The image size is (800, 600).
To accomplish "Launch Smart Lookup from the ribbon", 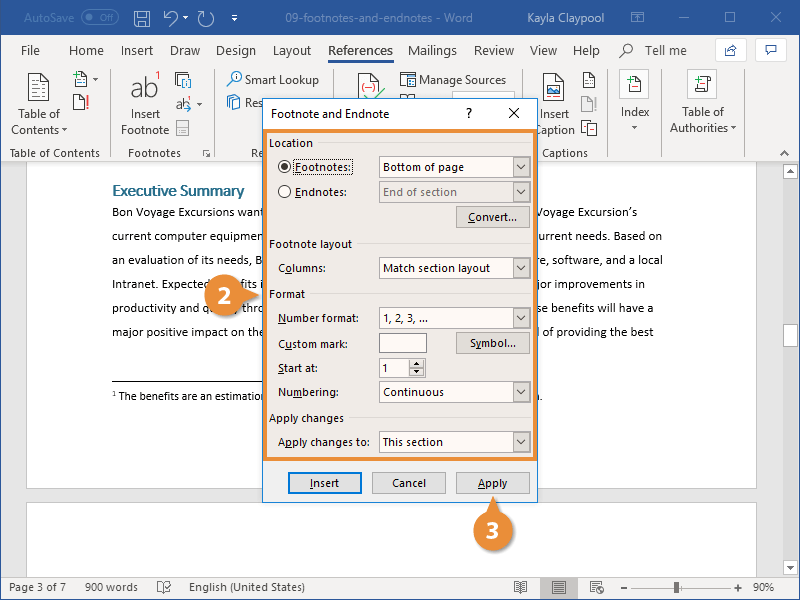I will point(273,80).
